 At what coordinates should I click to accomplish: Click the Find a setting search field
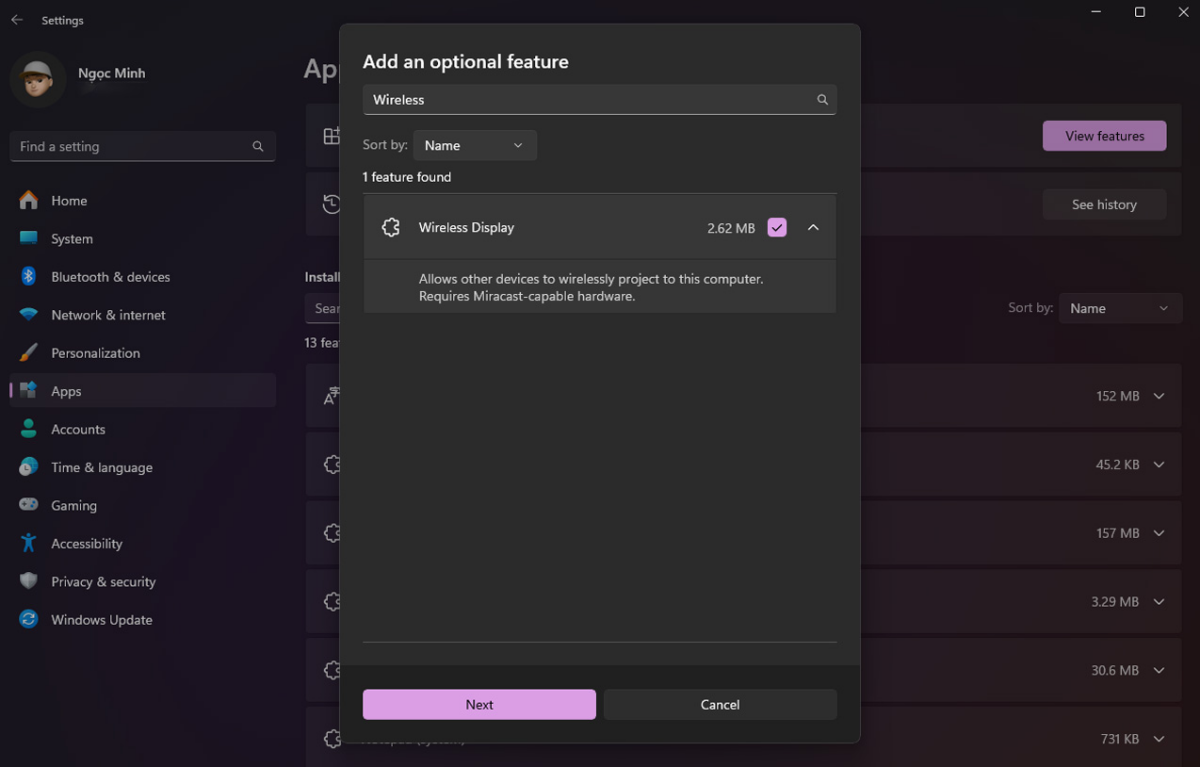[132, 146]
